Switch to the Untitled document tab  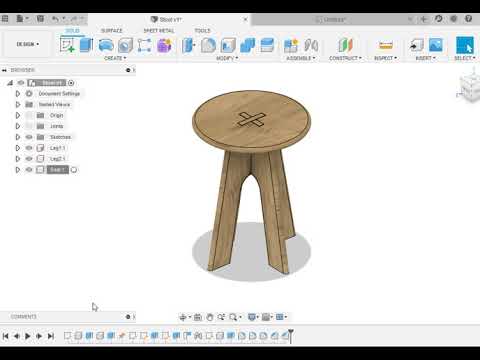(x=333, y=19)
